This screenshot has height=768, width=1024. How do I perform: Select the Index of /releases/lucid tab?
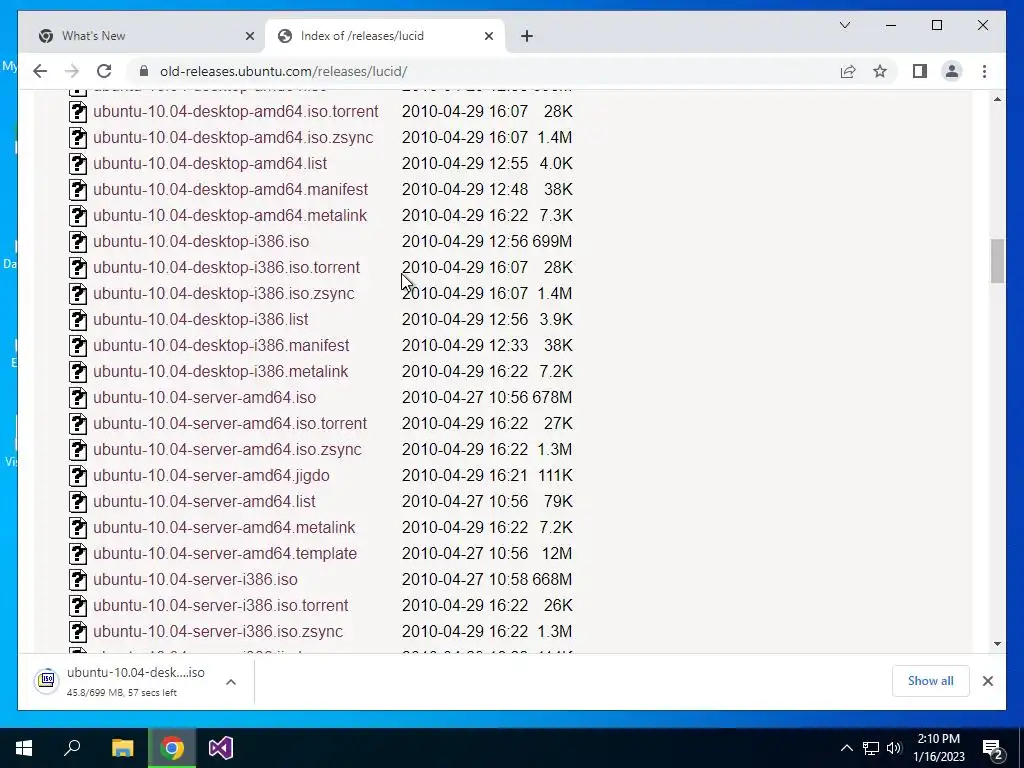pos(384,36)
